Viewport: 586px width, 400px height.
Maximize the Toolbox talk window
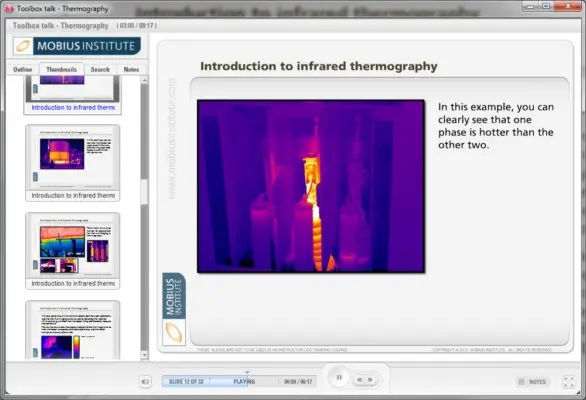(x=546, y=6)
